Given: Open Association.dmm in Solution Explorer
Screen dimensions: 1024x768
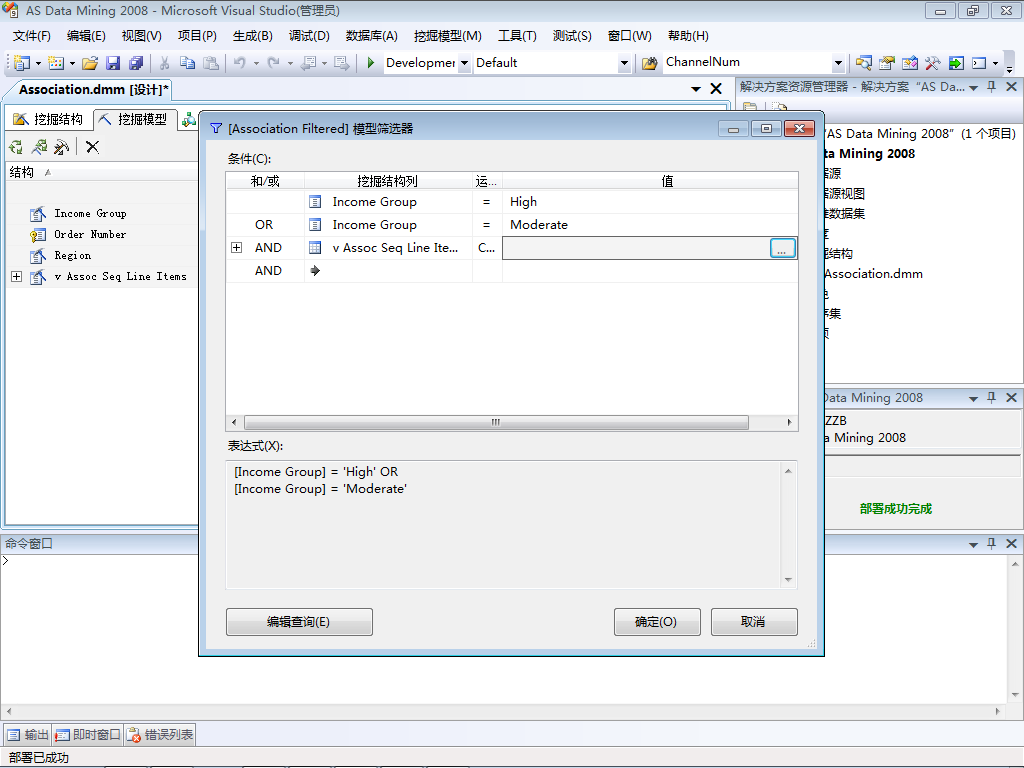Looking at the screenshot, I should [x=873, y=274].
